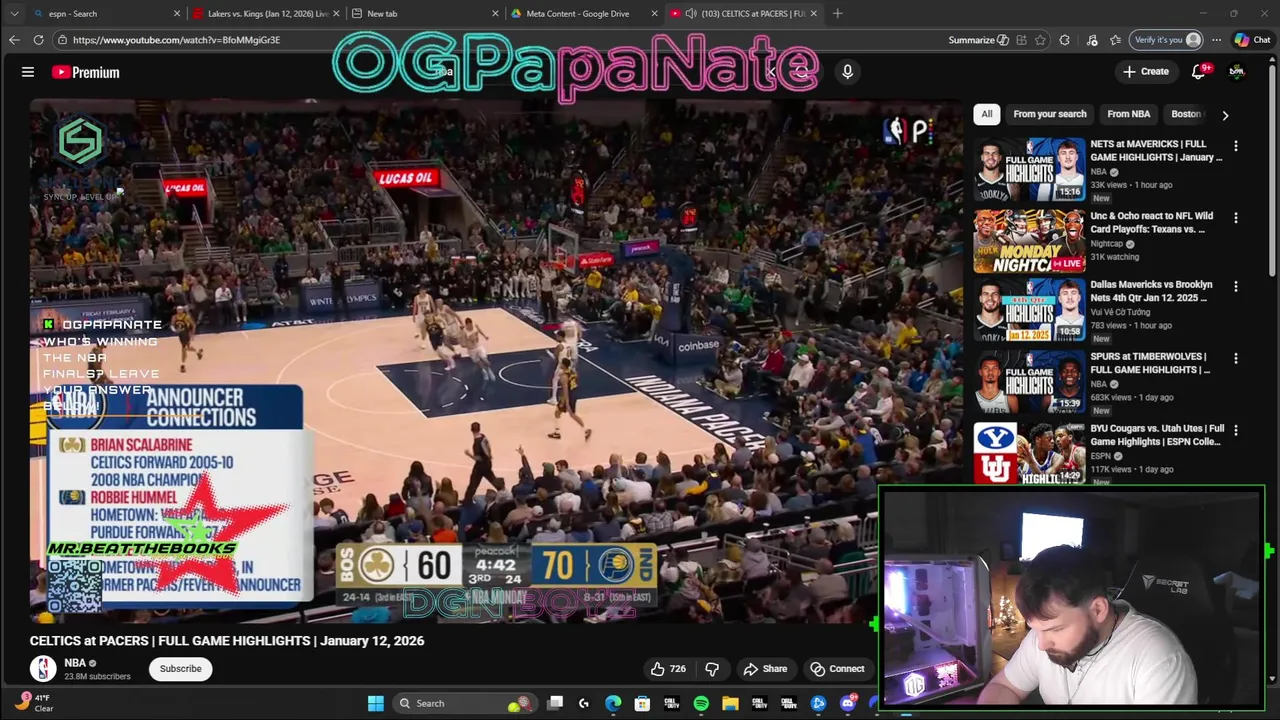Switch to Lakers vs. Kings tab

click(x=268, y=13)
